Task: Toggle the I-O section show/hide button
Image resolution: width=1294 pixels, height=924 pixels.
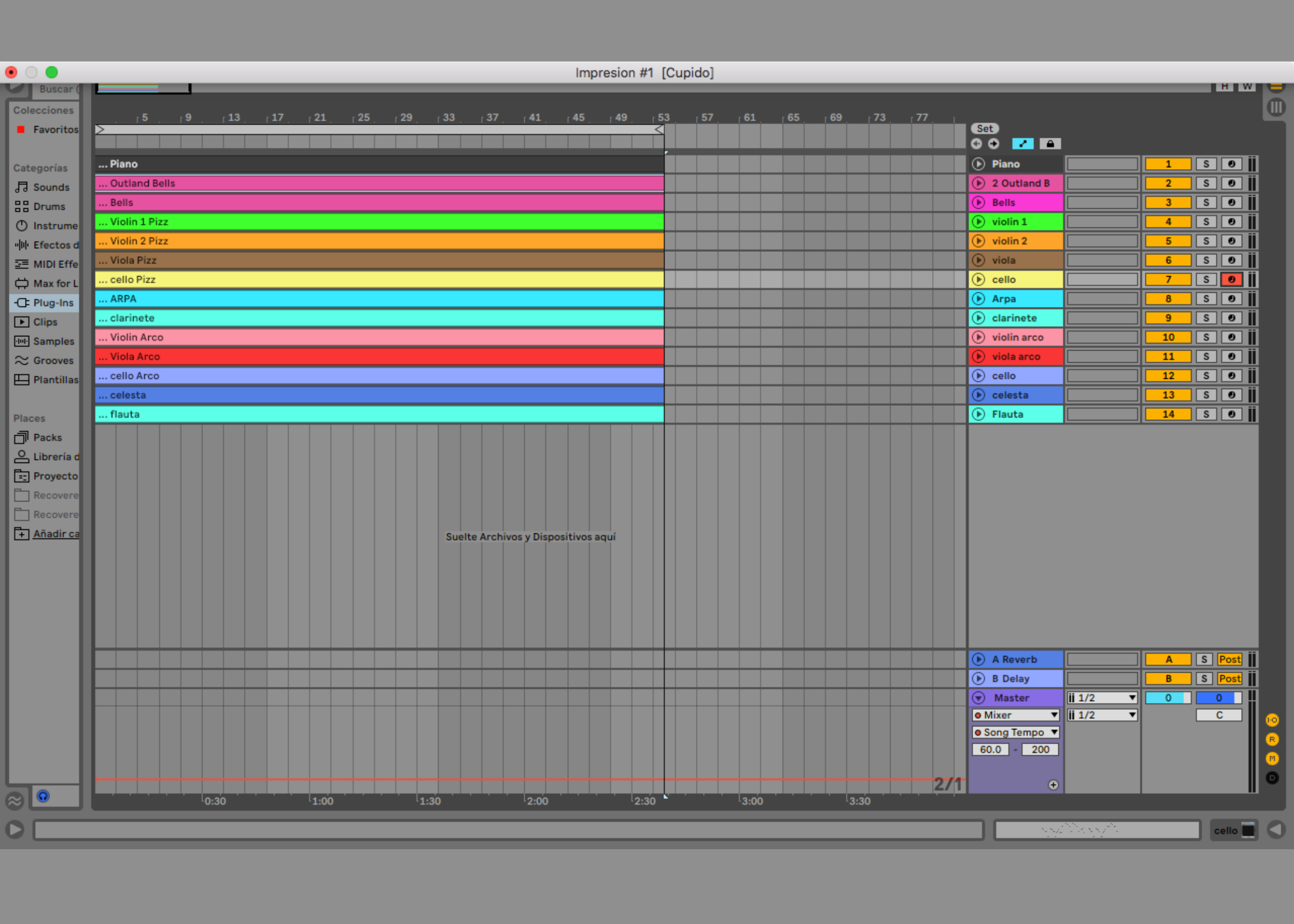Action: 1272,720
